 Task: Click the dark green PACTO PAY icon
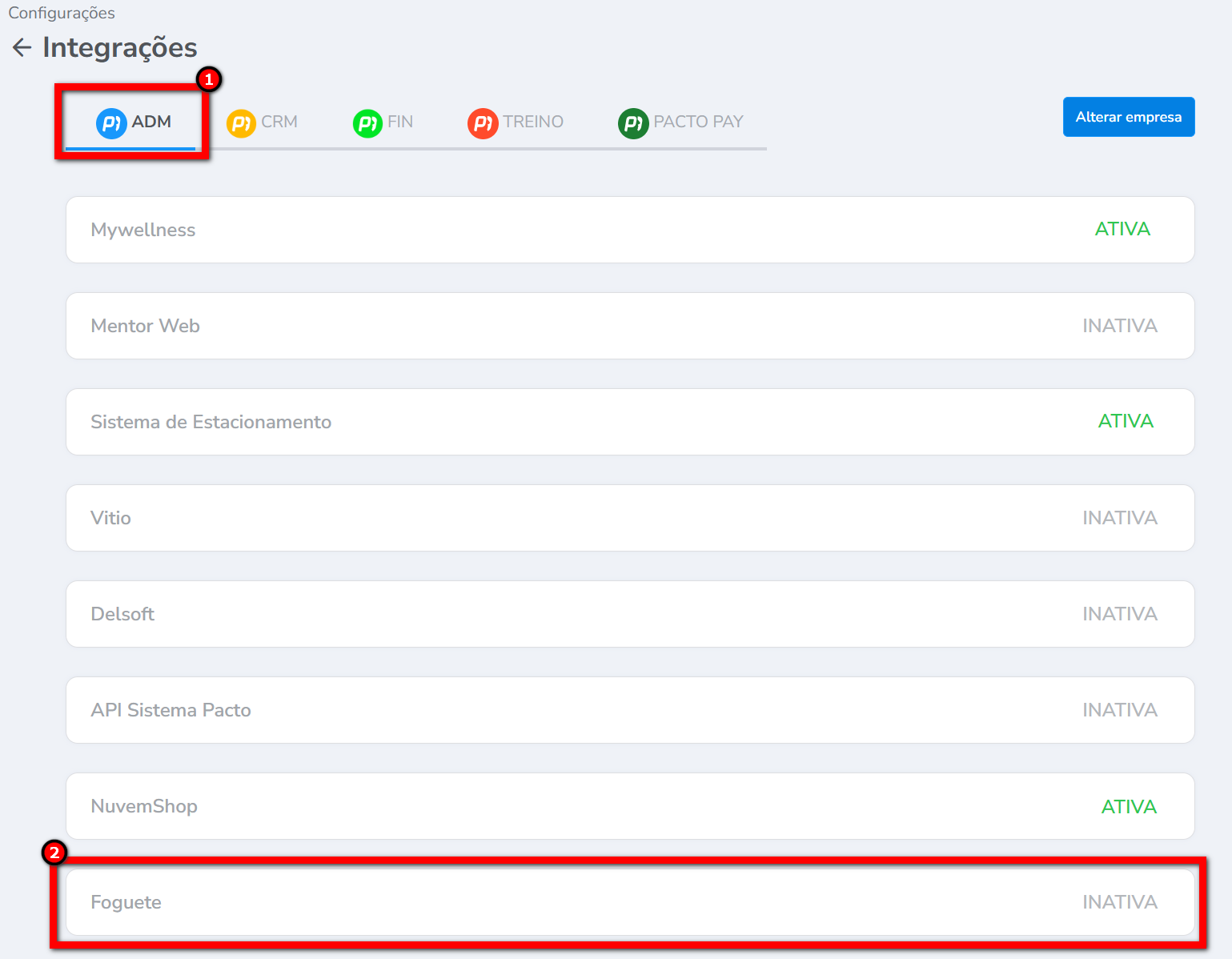coord(632,123)
